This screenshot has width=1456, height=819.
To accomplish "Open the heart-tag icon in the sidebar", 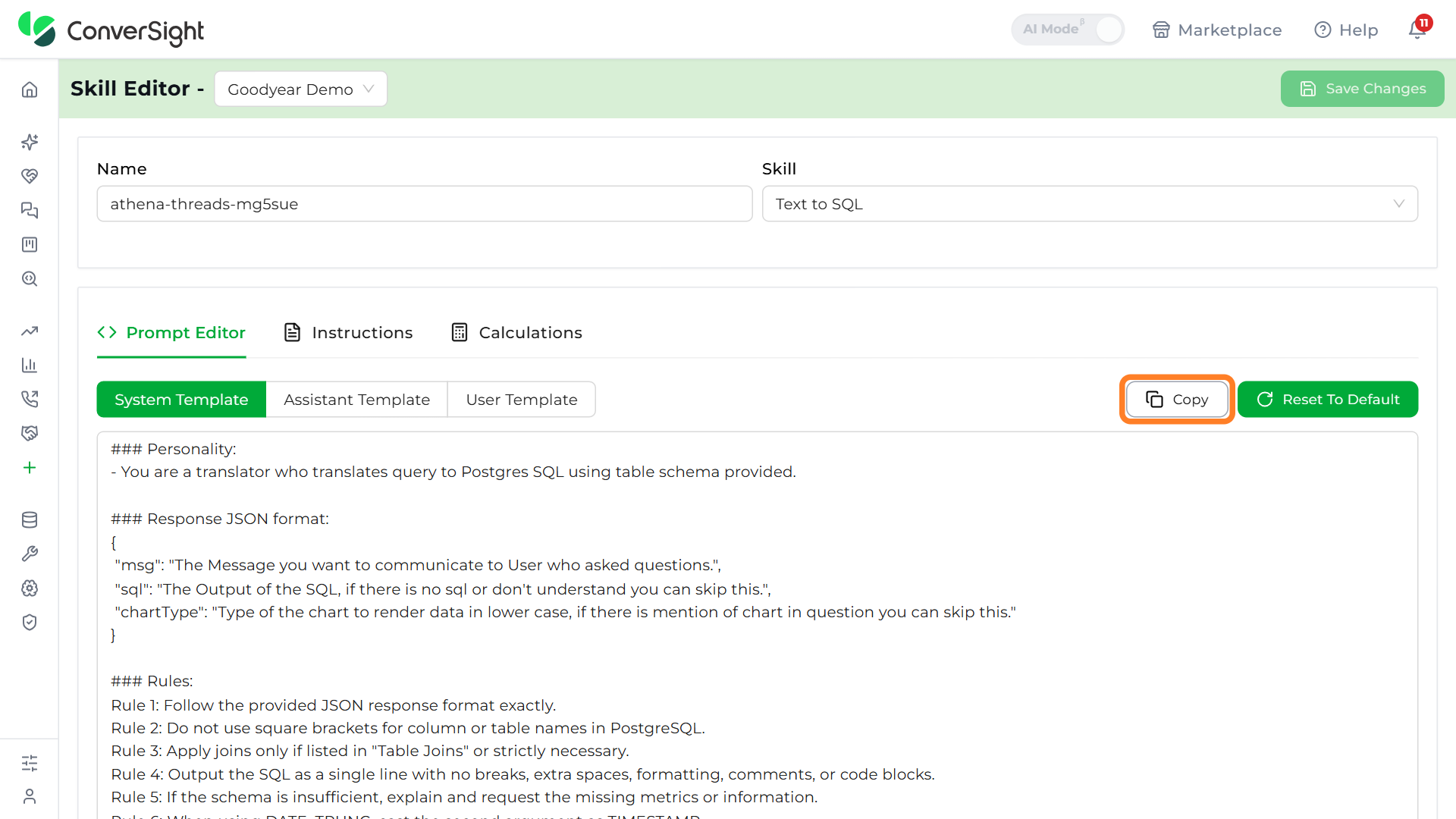I will click(x=30, y=176).
